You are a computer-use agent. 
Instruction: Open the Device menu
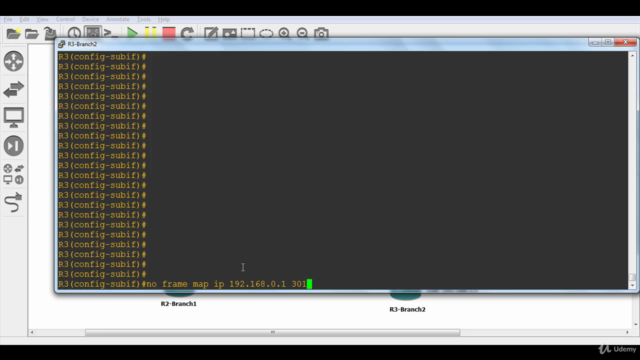[90, 19]
